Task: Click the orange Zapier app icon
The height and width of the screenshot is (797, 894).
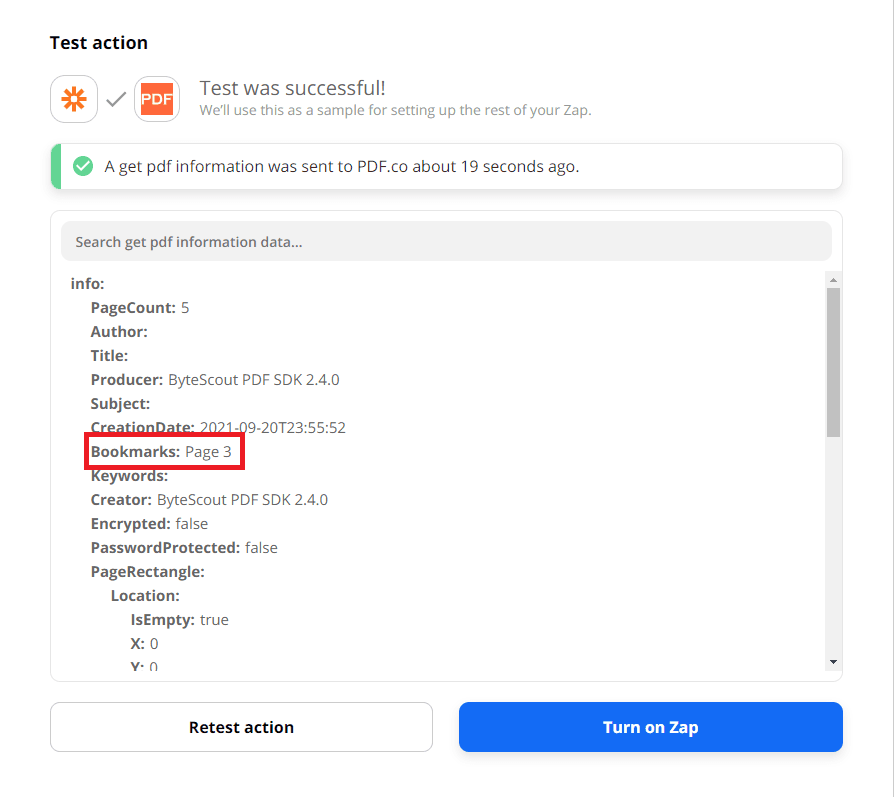Action: point(74,99)
